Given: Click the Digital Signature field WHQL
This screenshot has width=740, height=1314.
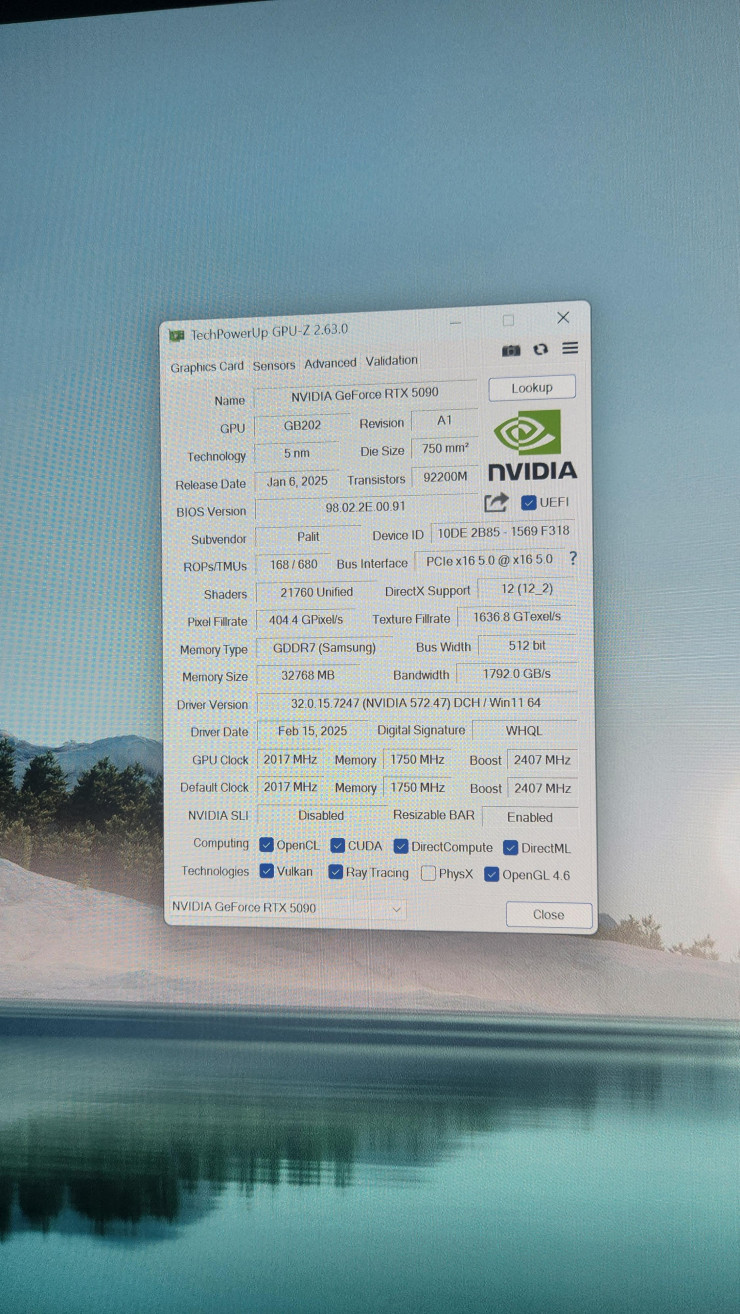Looking at the screenshot, I should tap(525, 731).
